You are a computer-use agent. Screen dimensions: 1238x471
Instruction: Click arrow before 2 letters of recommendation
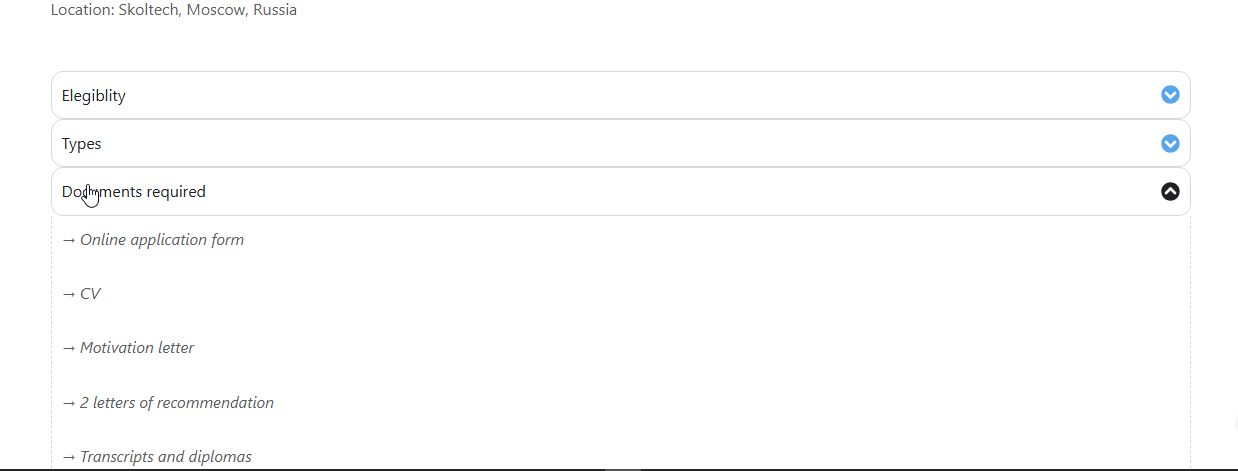click(x=69, y=403)
